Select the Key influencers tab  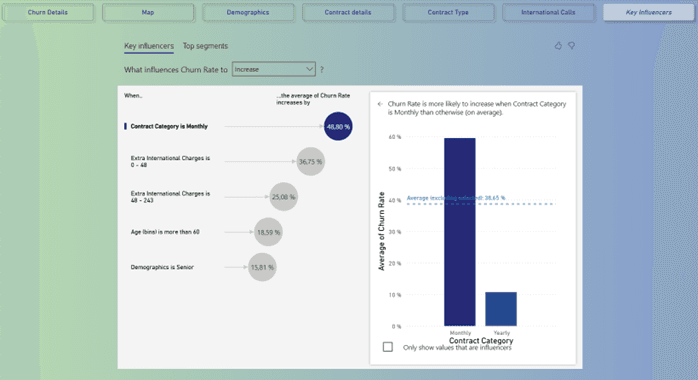[x=149, y=46]
